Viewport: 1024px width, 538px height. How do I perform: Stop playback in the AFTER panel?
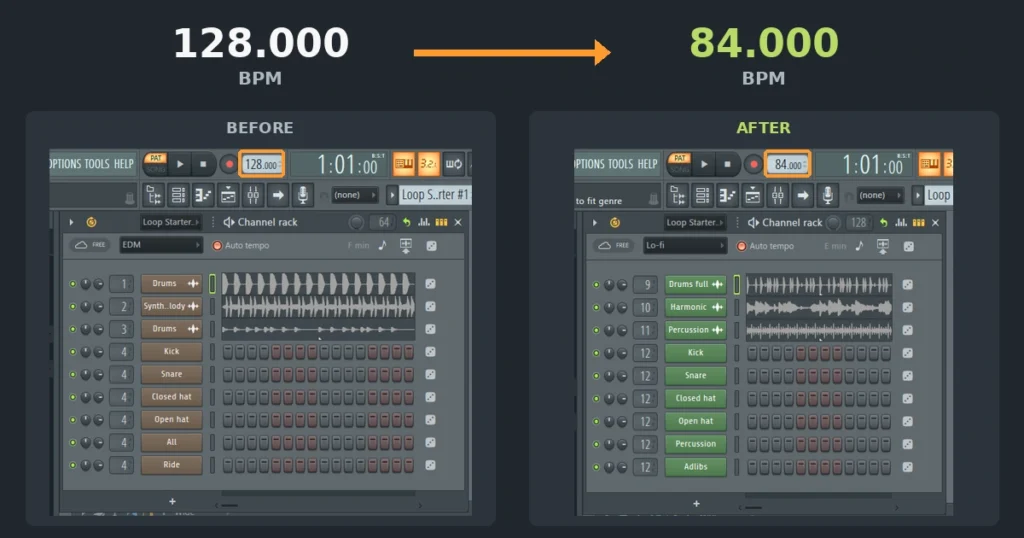coord(728,165)
